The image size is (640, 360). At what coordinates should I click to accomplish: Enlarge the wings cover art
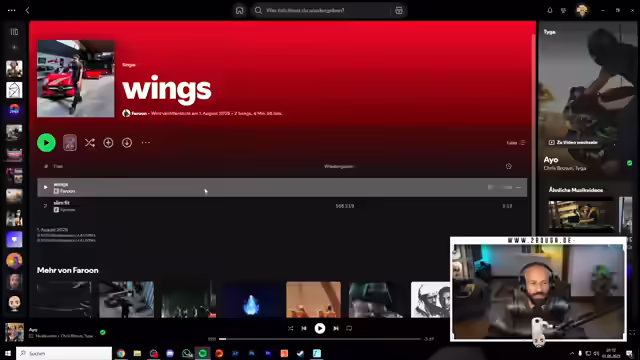coord(76,79)
